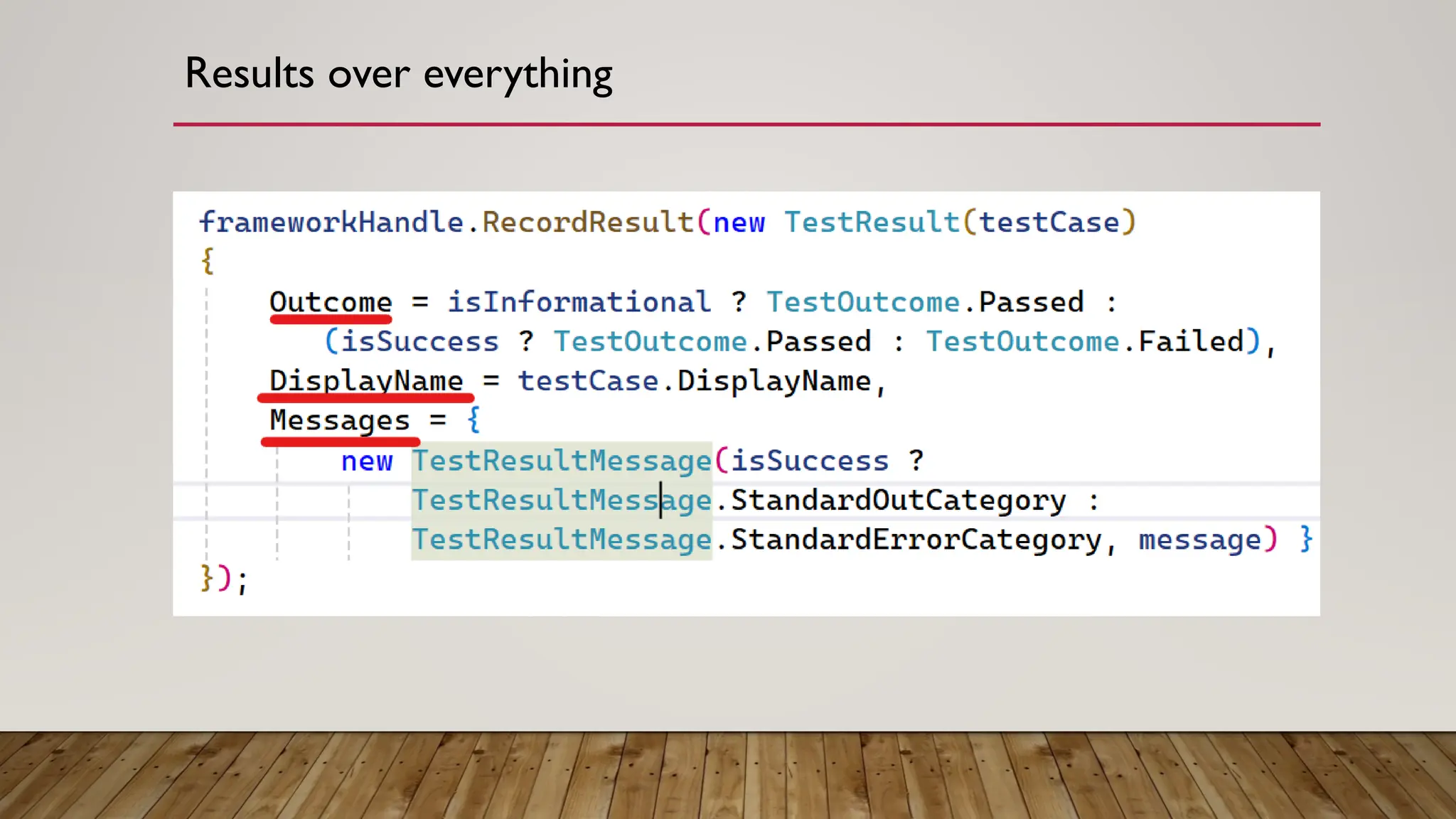
Task: Click the slide title 'Results over everything'
Action: [x=398, y=74]
